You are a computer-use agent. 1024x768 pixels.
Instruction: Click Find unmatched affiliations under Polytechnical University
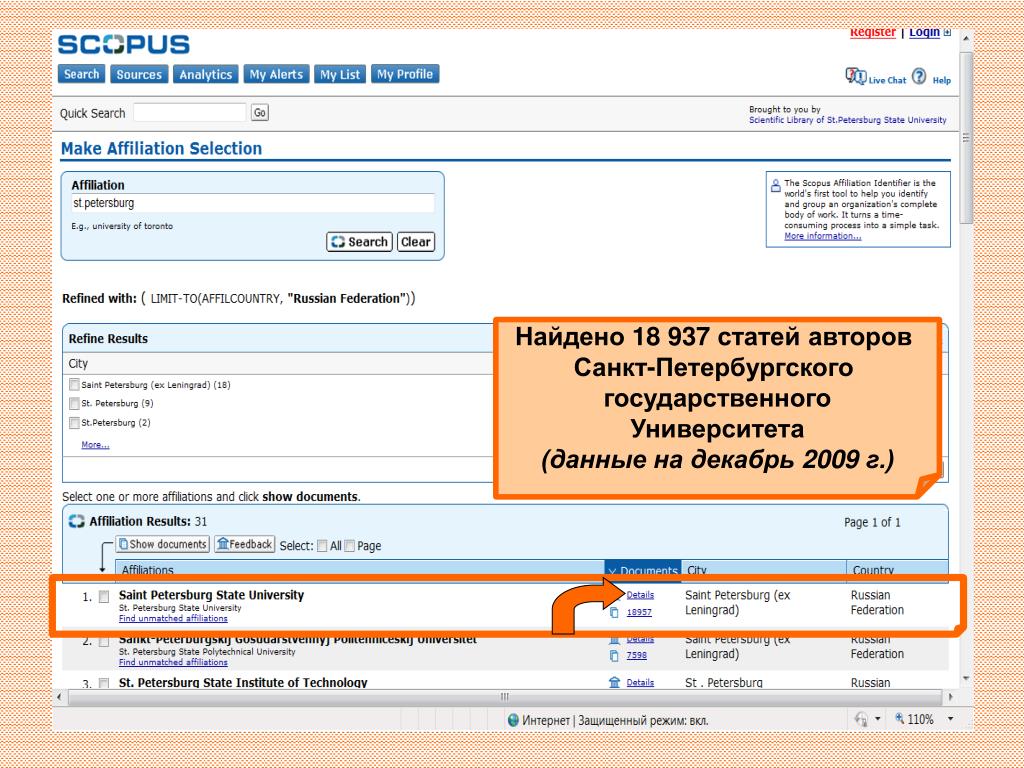click(x=173, y=662)
